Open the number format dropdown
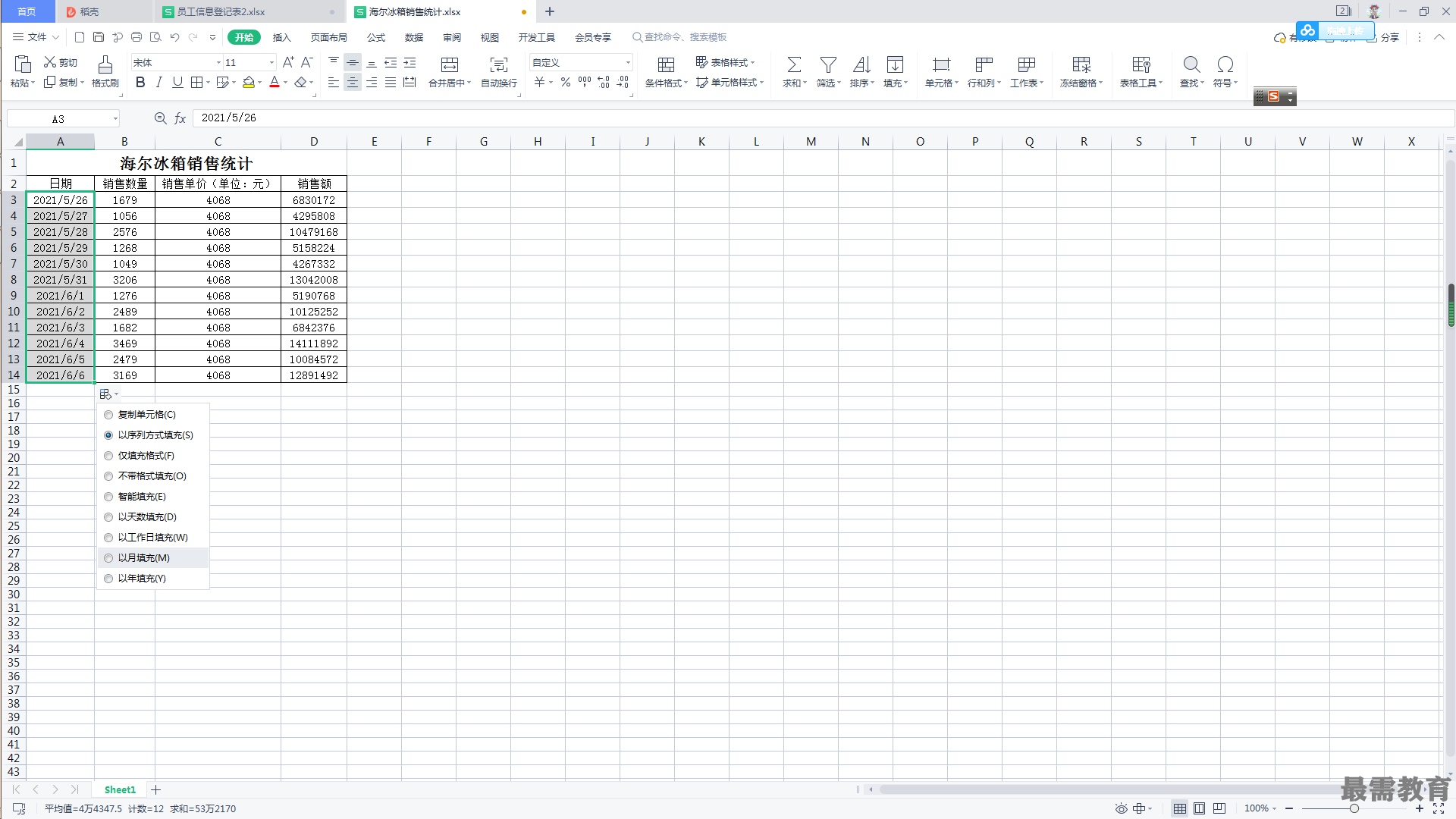 click(x=628, y=63)
